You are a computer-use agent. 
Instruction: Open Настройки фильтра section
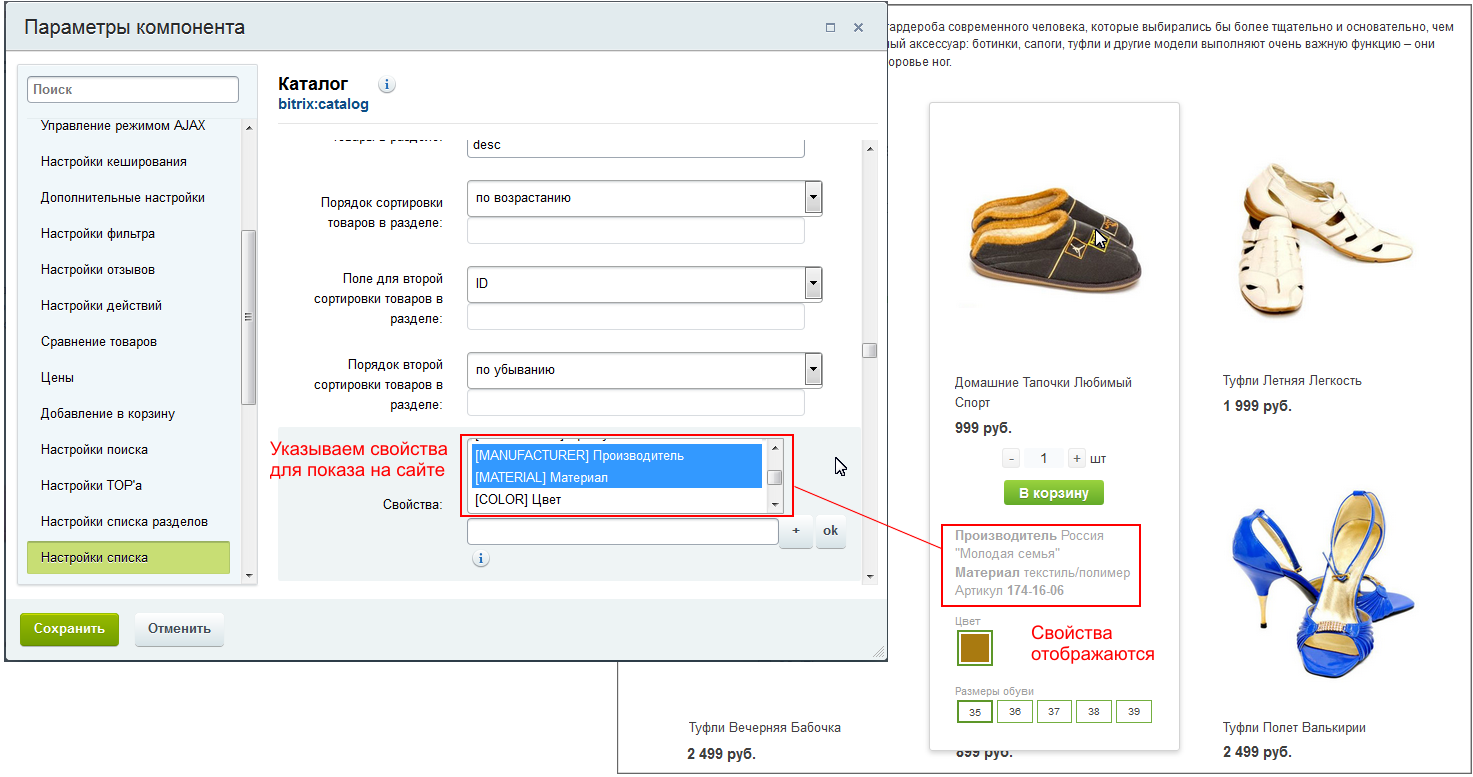click(x=98, y=233)
